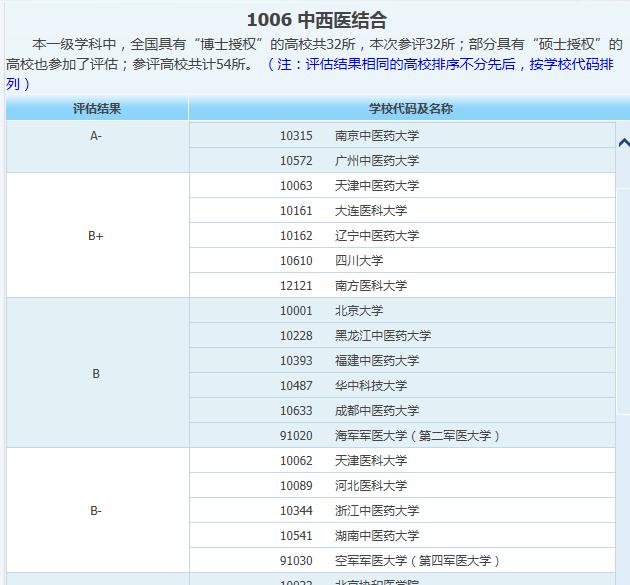Click the row 10541 湖南中医药大学

[402, 535]
